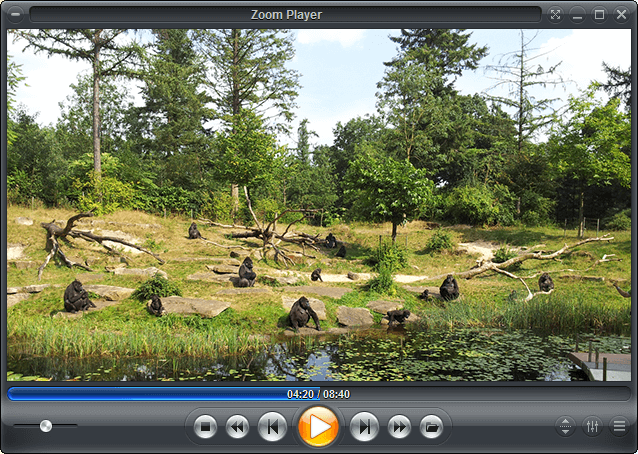Jump to previous track button
This screenshot has height=454, width=638.
point(272,427)
